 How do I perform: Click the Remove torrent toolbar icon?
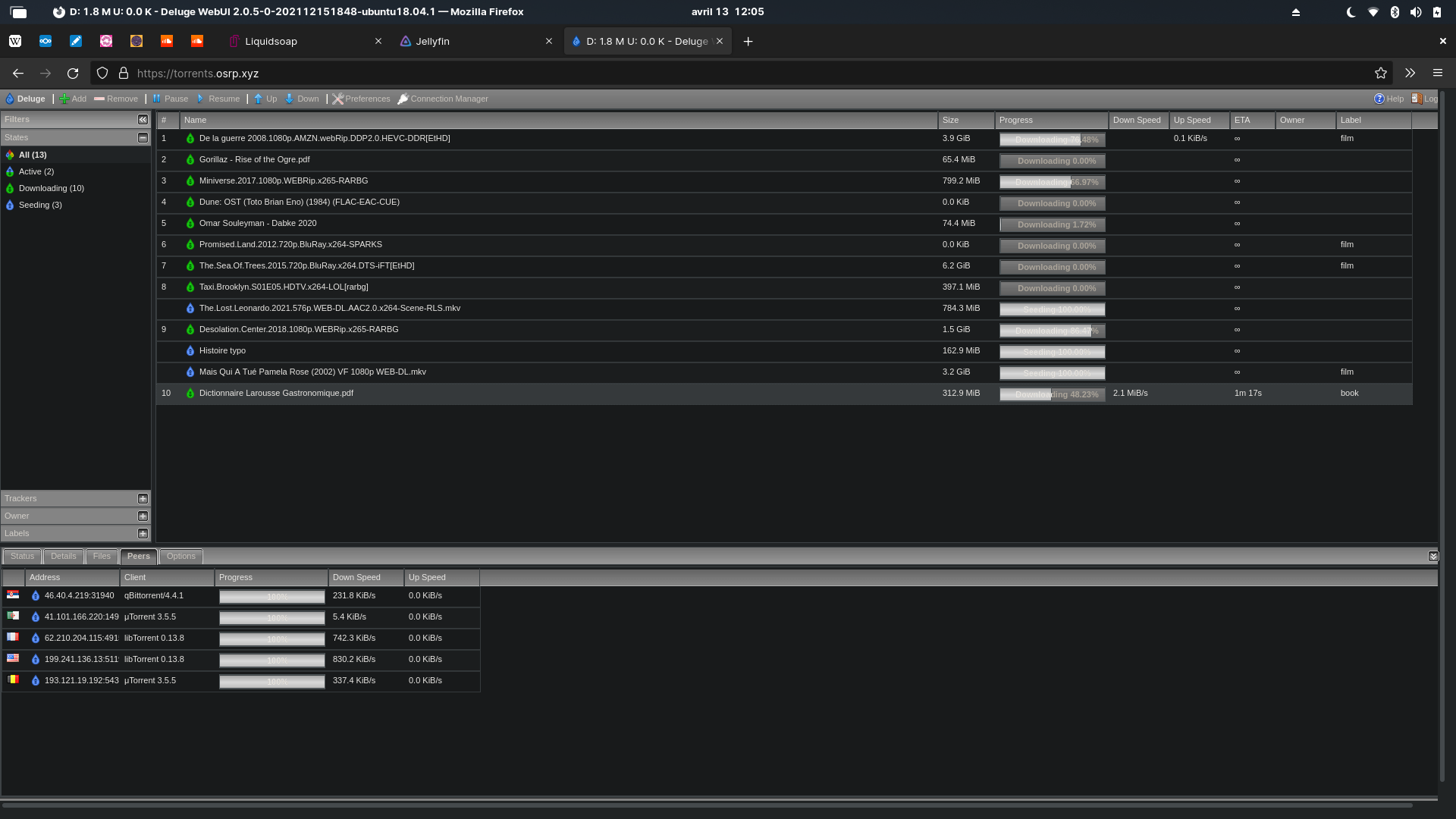116,99
